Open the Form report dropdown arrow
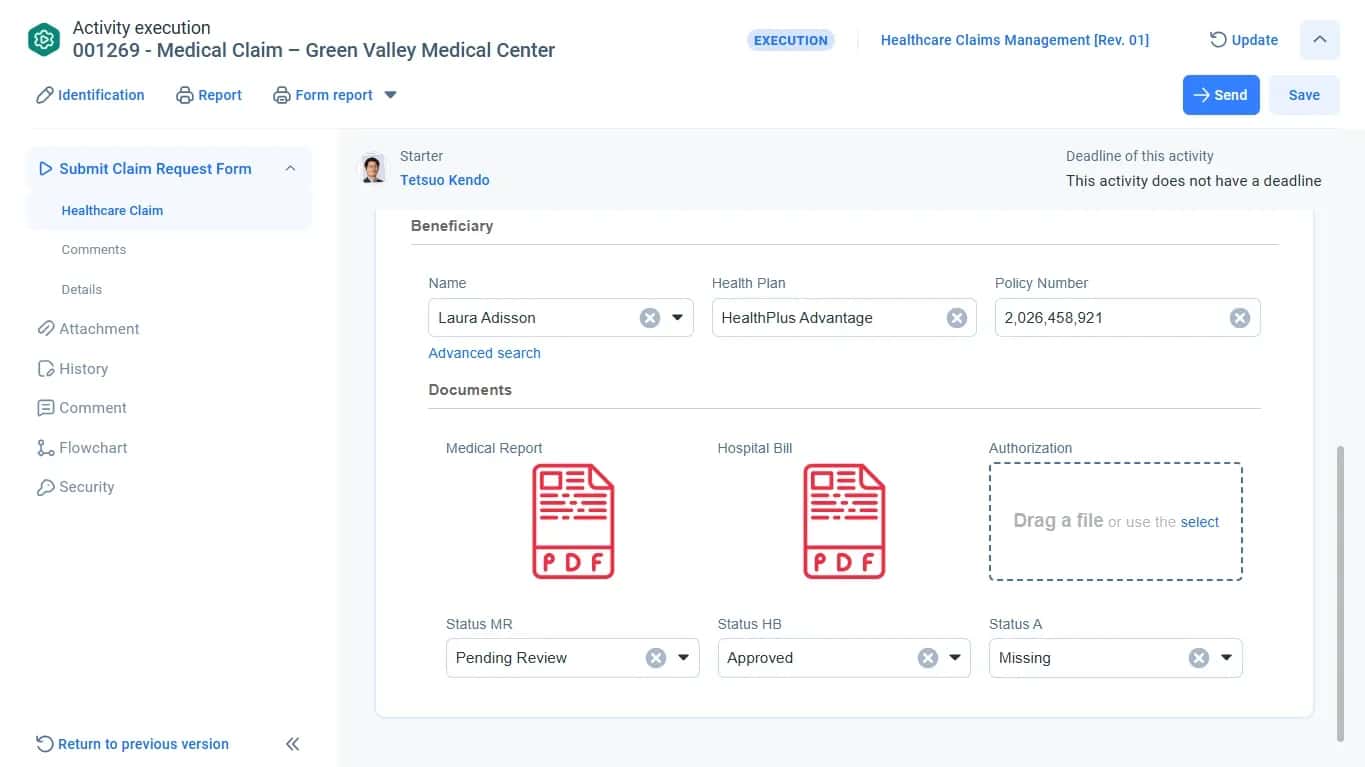Viewport: 1365px width, 767px height. pos(391,95)
